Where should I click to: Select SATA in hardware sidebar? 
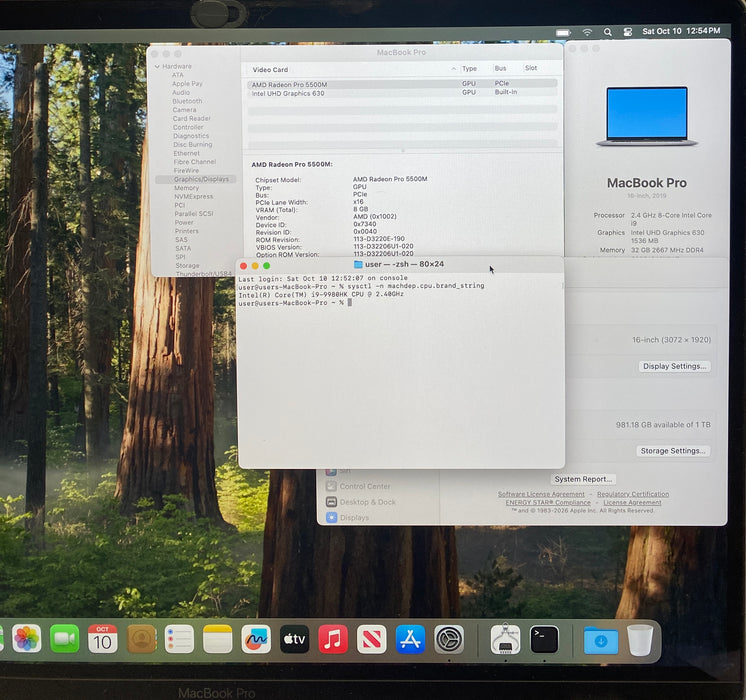tap(183, 248)
